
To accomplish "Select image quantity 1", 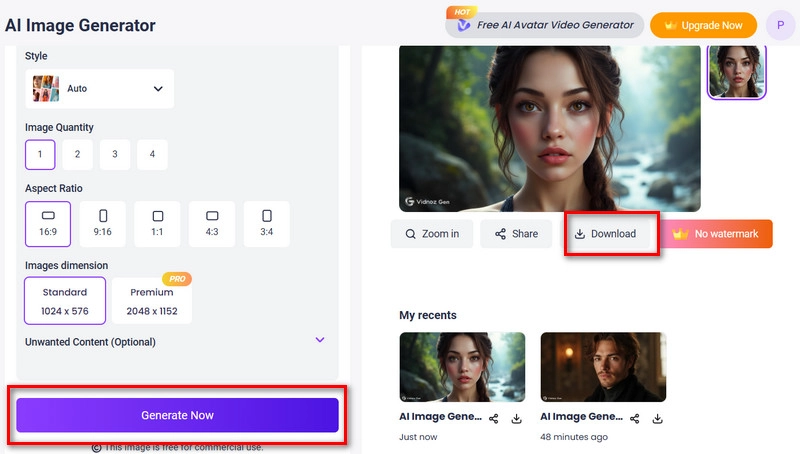I will tap(40, 154).
